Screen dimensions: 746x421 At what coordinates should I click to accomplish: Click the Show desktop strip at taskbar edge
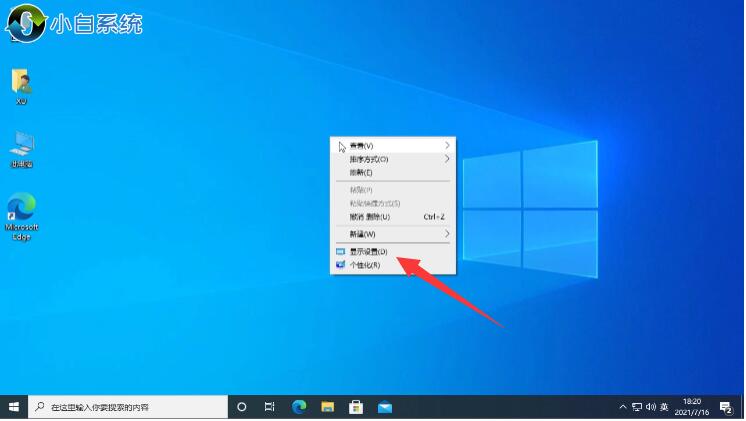click(x=744, y=407)
